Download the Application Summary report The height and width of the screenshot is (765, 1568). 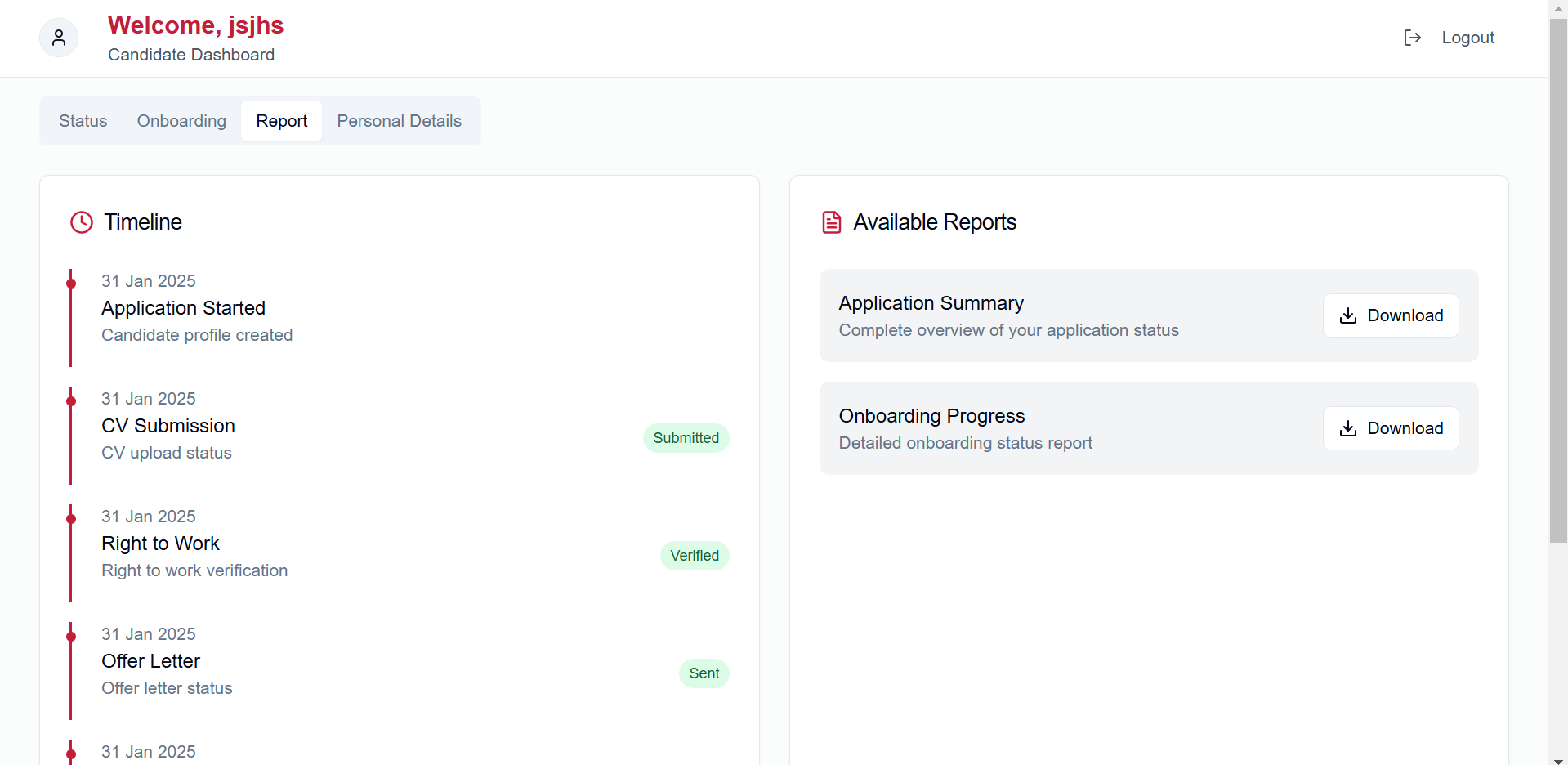[x=1391, y=315]
